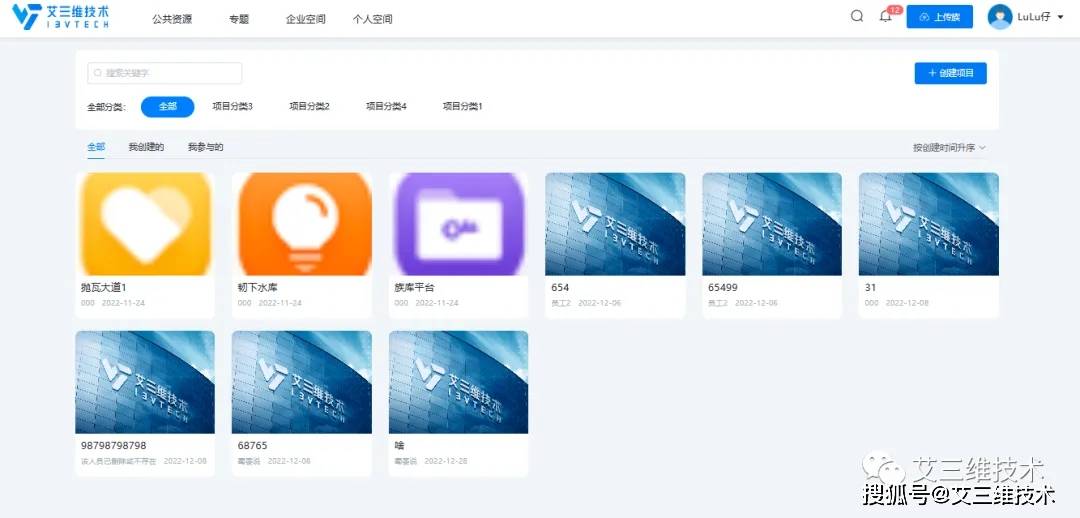
Task: Click the 654 project title
Action: pos(560,287)
